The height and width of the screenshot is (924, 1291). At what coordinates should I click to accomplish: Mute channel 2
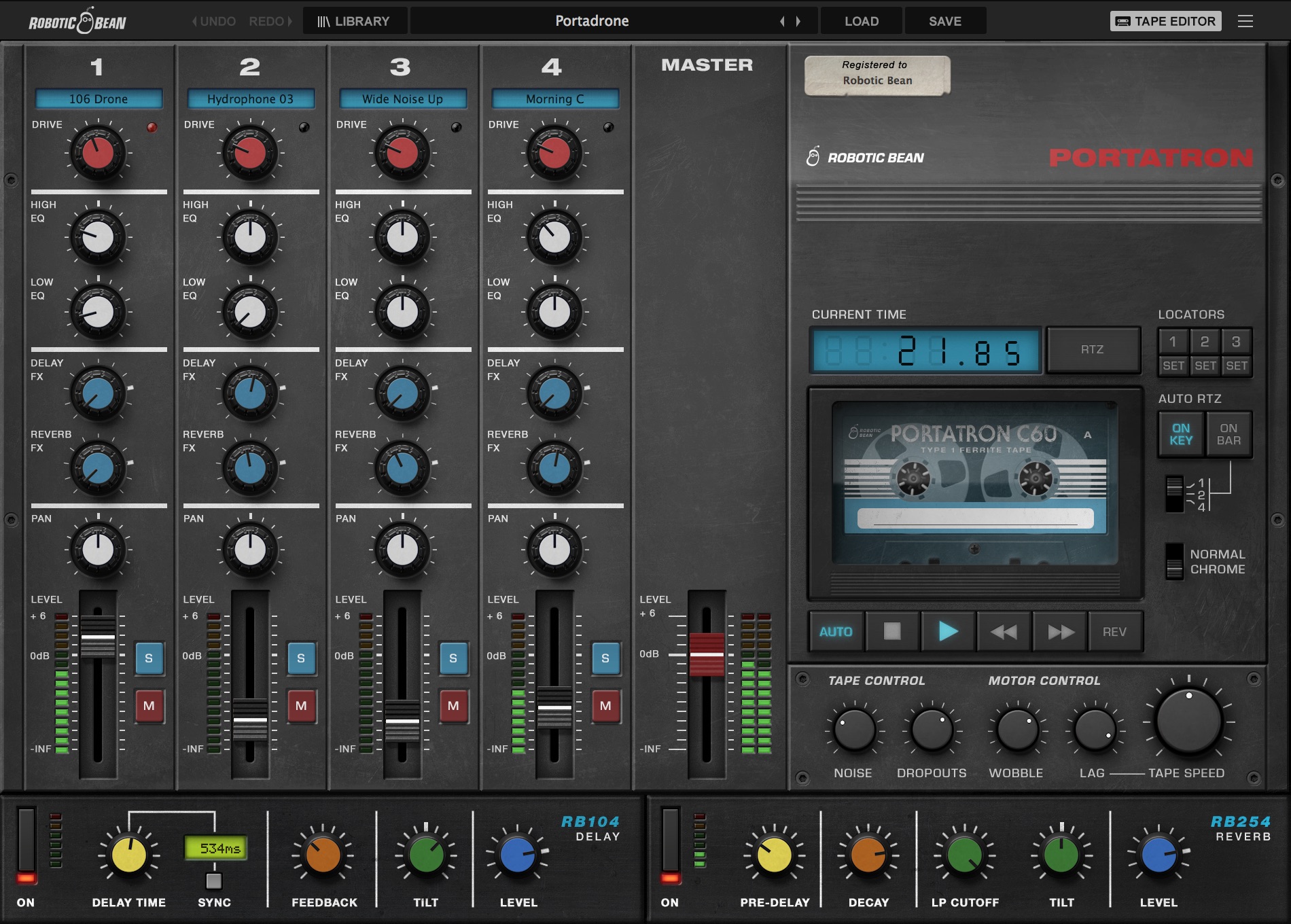301,706
